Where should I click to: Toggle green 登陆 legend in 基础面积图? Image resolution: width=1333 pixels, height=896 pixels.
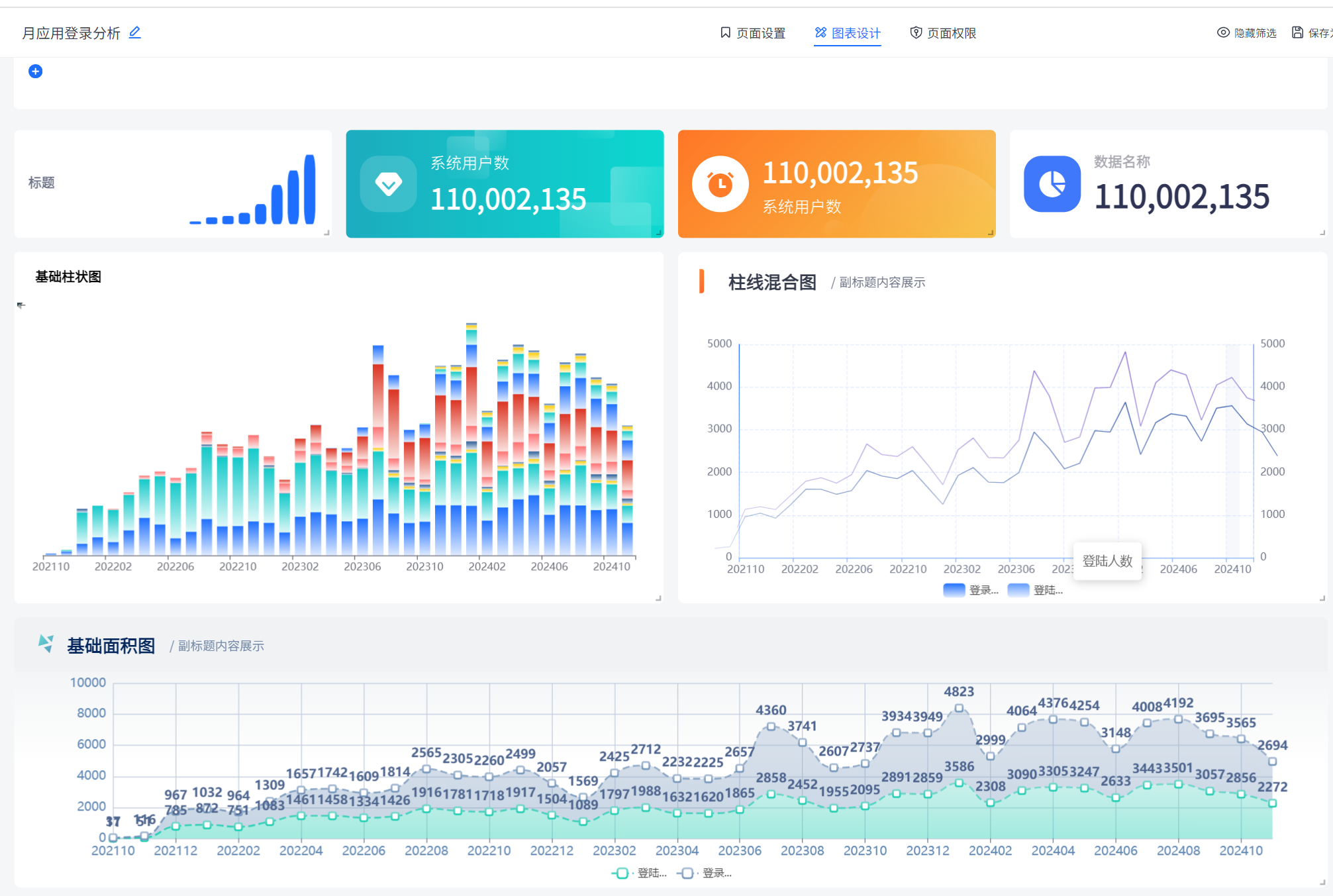[x=638, y=873]
